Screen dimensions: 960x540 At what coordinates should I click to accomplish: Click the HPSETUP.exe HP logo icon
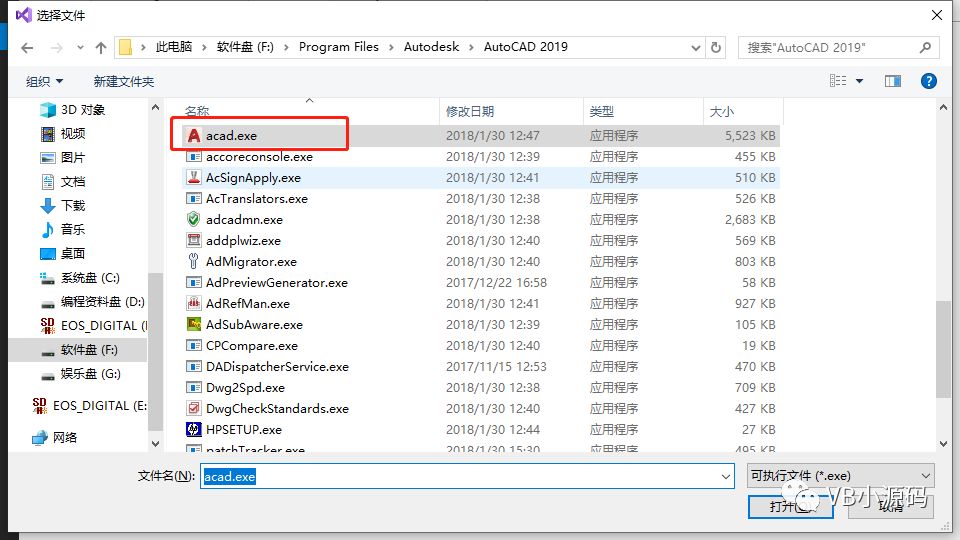click(193, 429)
